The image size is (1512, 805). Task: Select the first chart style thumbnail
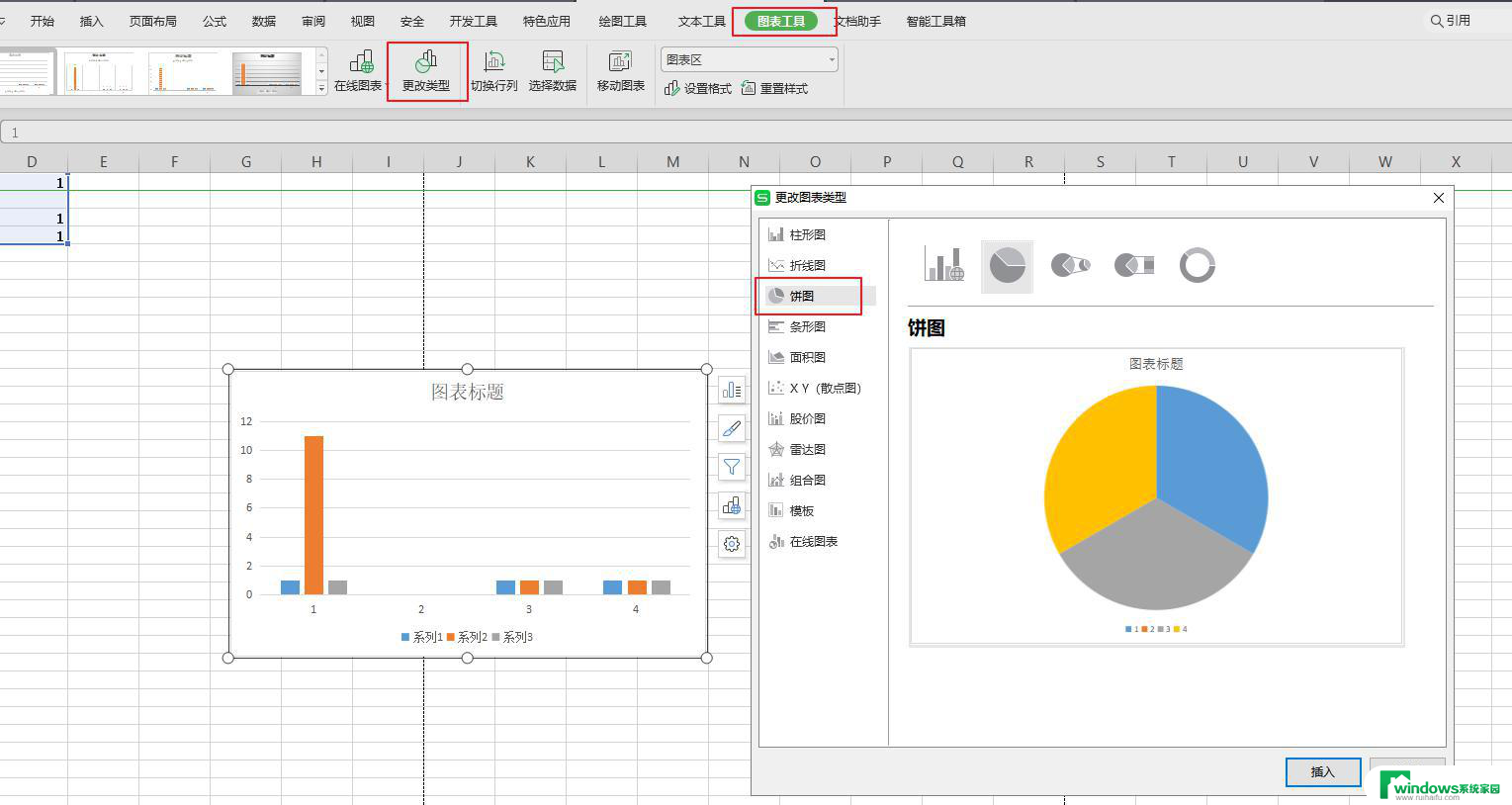point(28,72)
